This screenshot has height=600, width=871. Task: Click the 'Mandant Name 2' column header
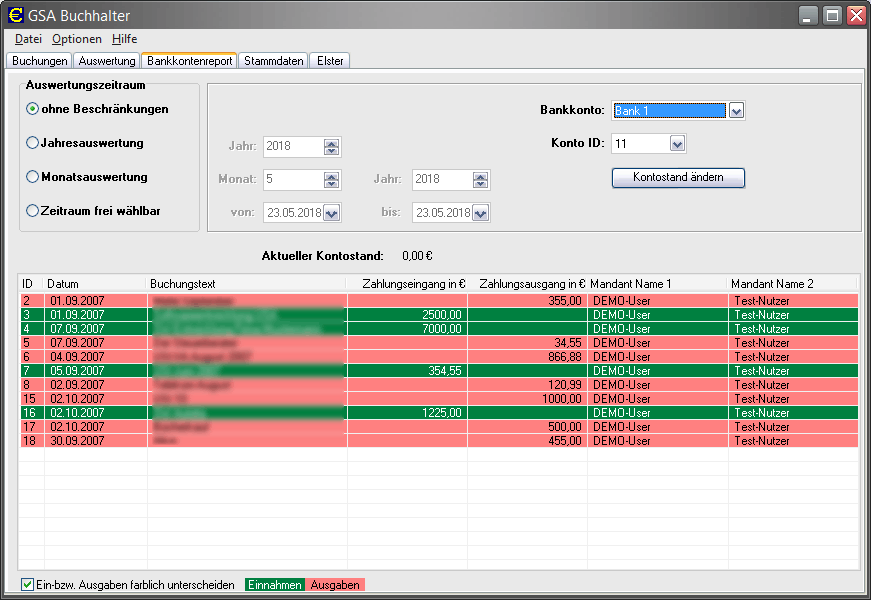point(793,284)
